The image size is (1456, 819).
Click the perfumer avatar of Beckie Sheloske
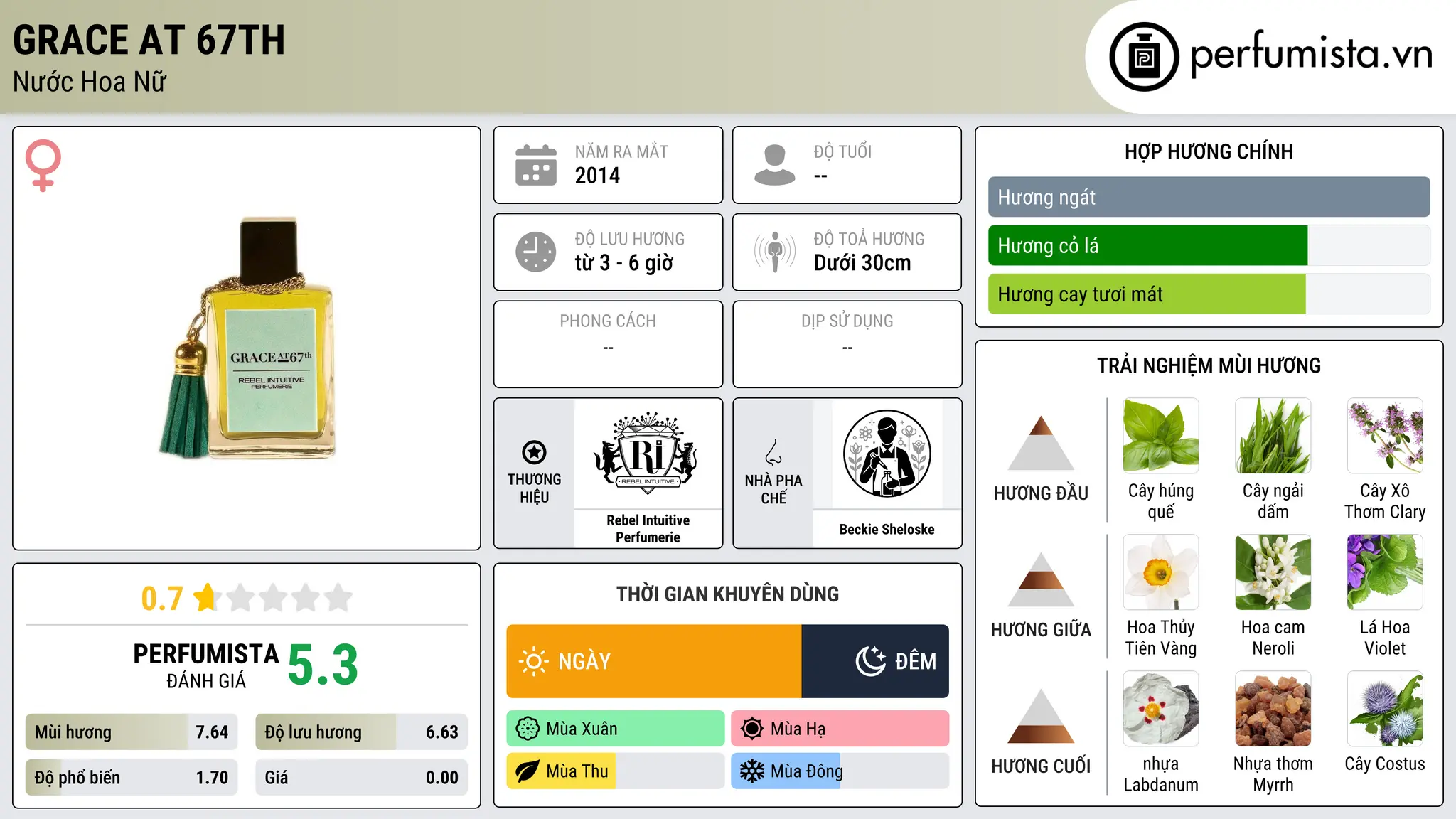point(887,454)
